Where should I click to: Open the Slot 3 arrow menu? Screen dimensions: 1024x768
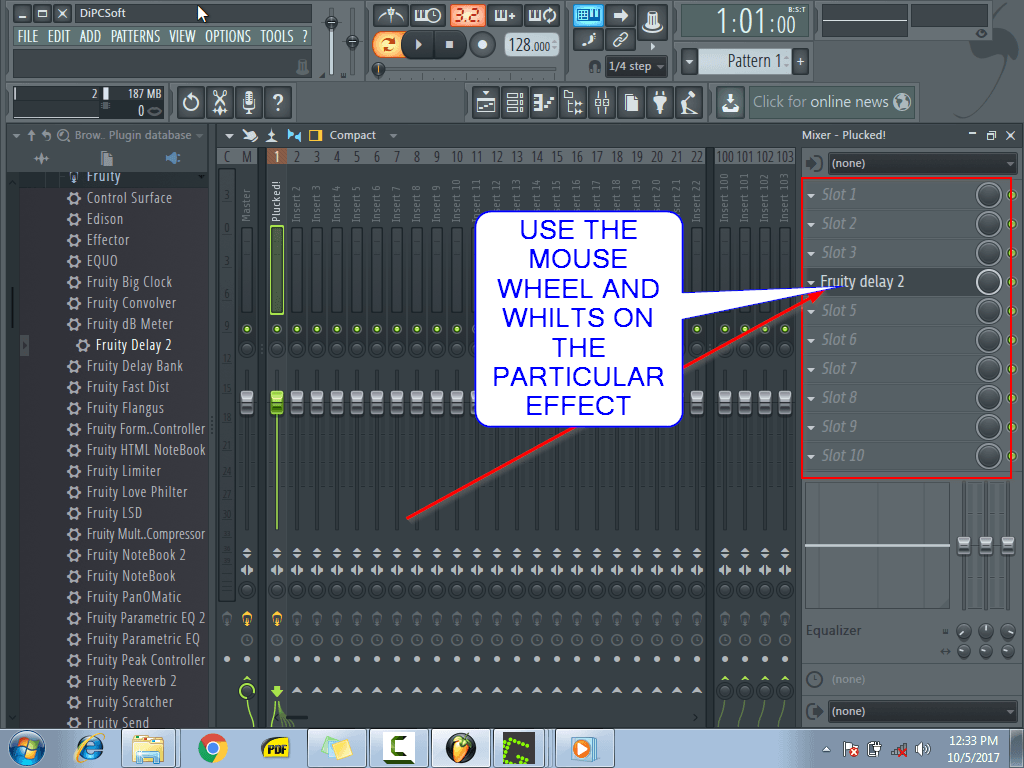[x=811, y=253]
